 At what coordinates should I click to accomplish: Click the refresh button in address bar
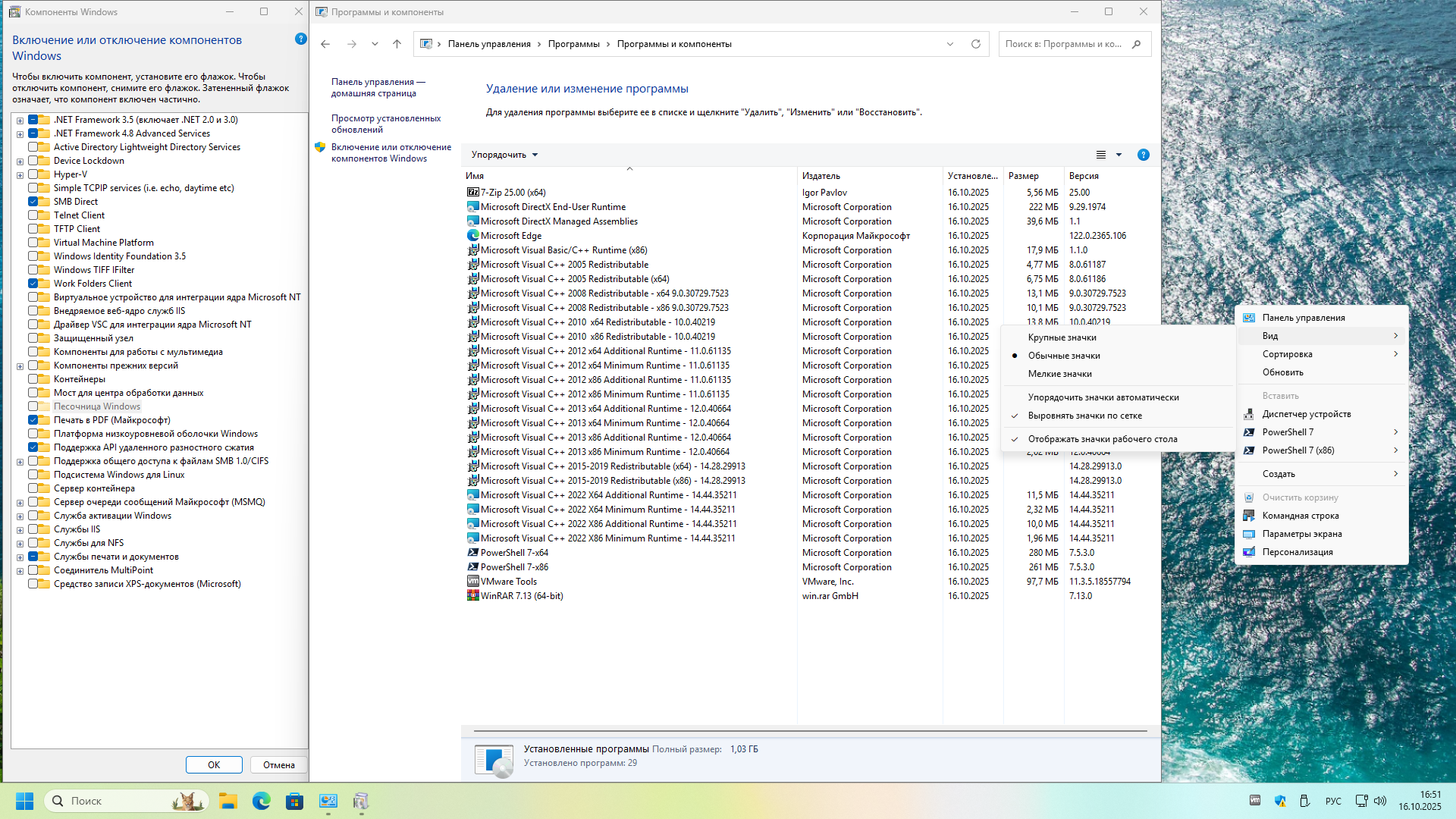[976, 44]
